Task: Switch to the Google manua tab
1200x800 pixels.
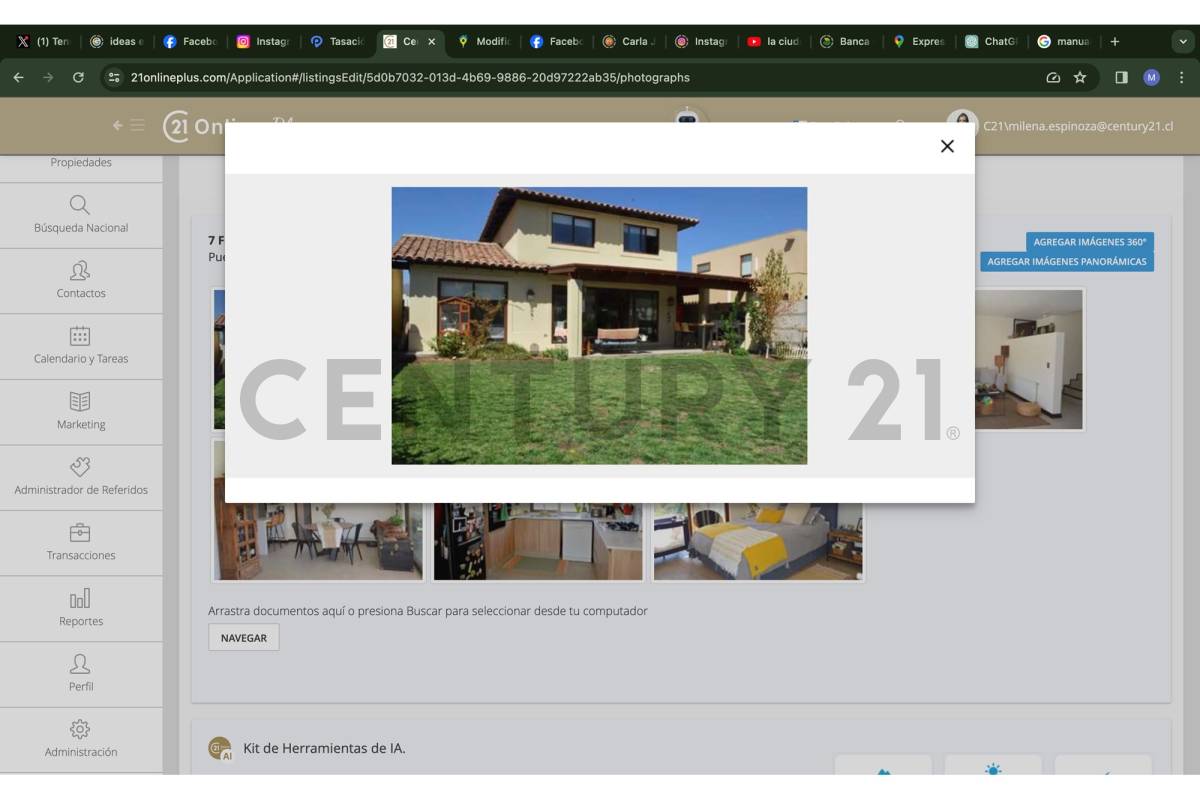Action: pyautogui.click(x=1064, y=42)
